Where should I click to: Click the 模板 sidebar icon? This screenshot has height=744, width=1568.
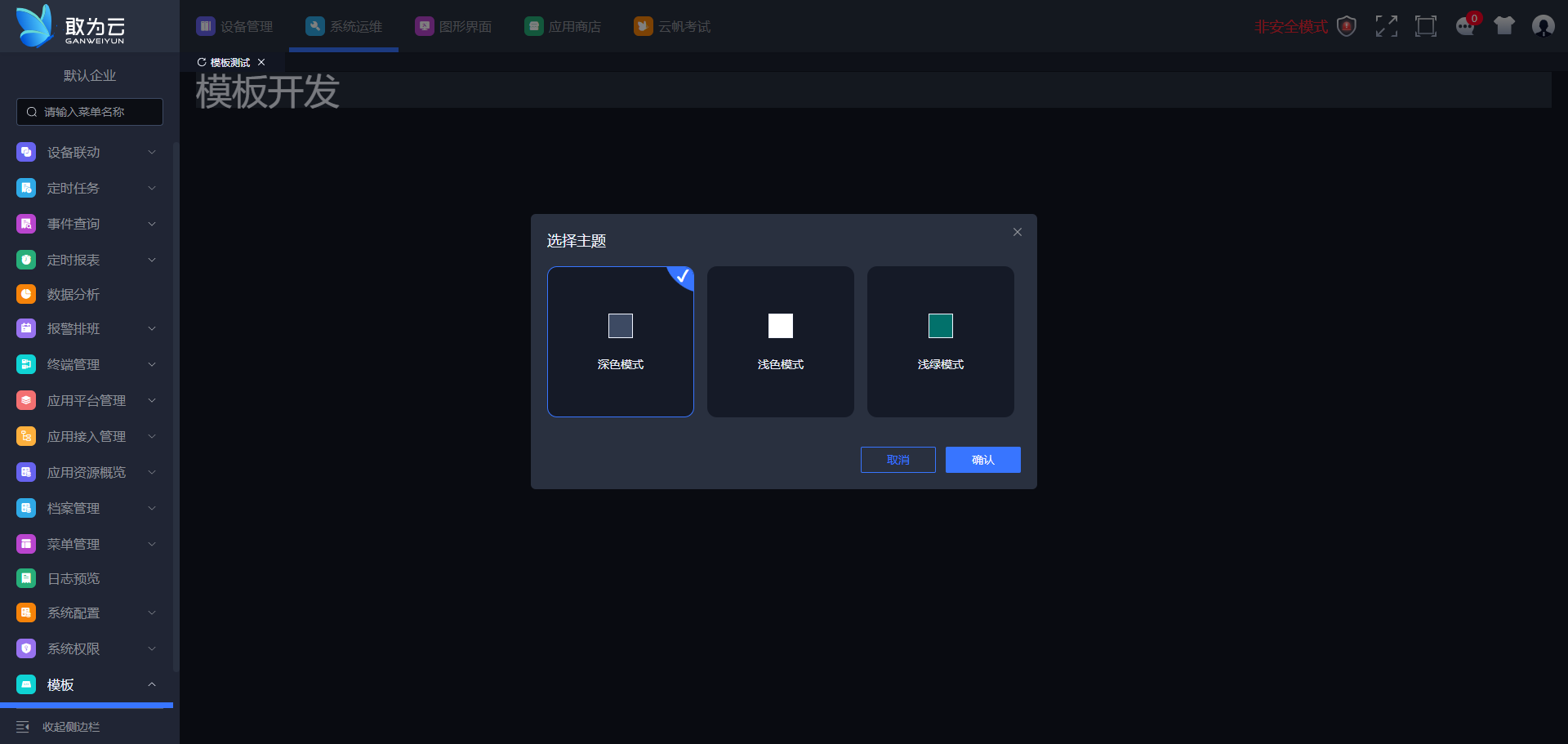[x=26, y=684]
